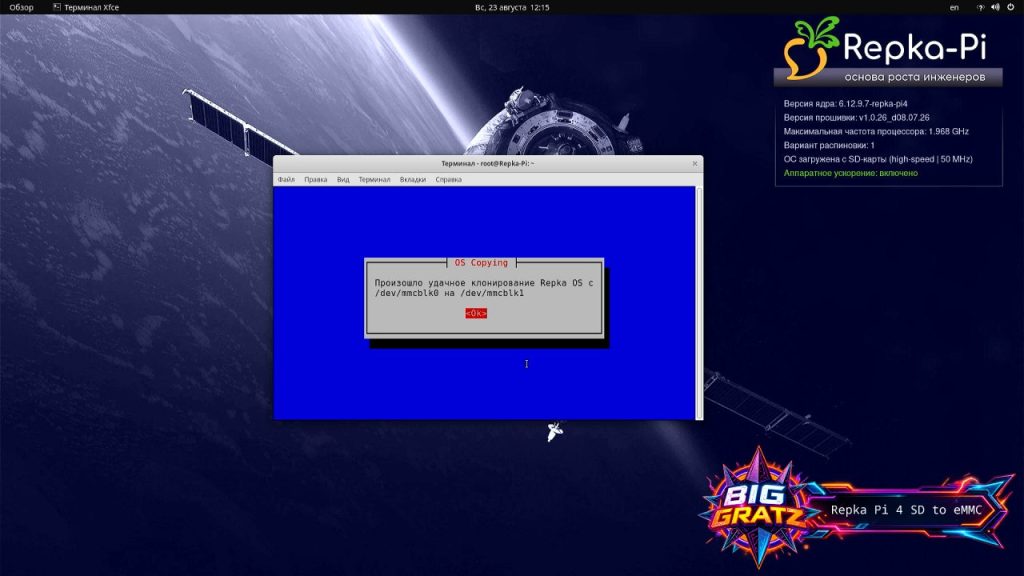This screenshot has height=576, width=1024.
Task: Click the '/dev/mmcblk0 на /dev/mmcblk1' message line
Action: coord(449,293)
